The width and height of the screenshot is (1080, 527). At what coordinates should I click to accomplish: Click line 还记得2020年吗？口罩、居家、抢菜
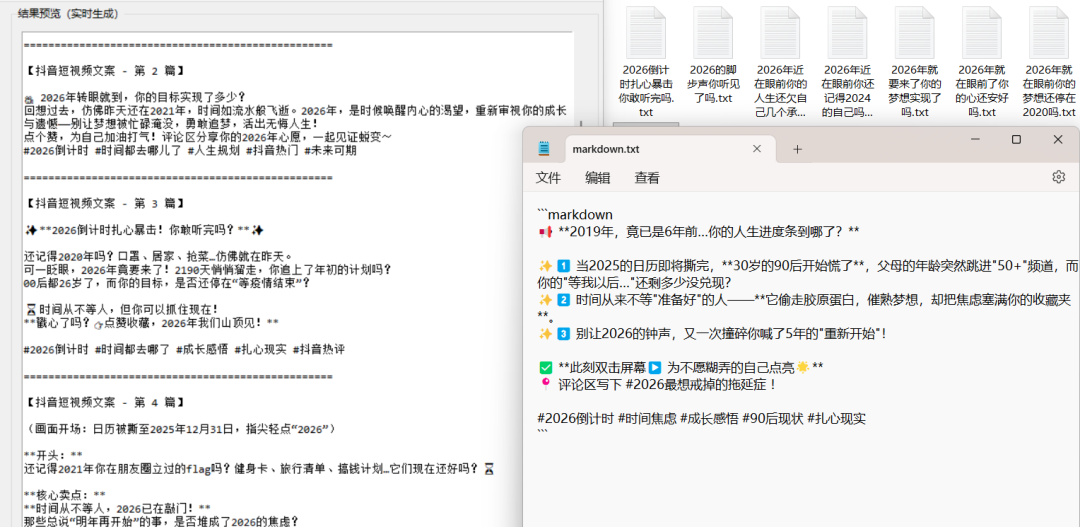tap(158, 256)
